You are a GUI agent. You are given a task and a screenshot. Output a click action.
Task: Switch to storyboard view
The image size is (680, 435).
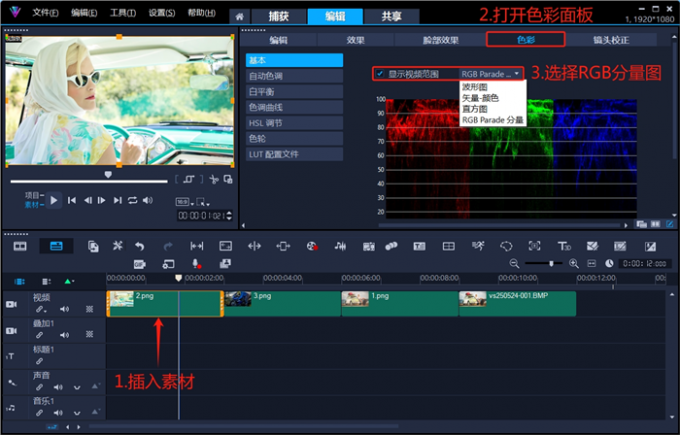coord(20,246)
